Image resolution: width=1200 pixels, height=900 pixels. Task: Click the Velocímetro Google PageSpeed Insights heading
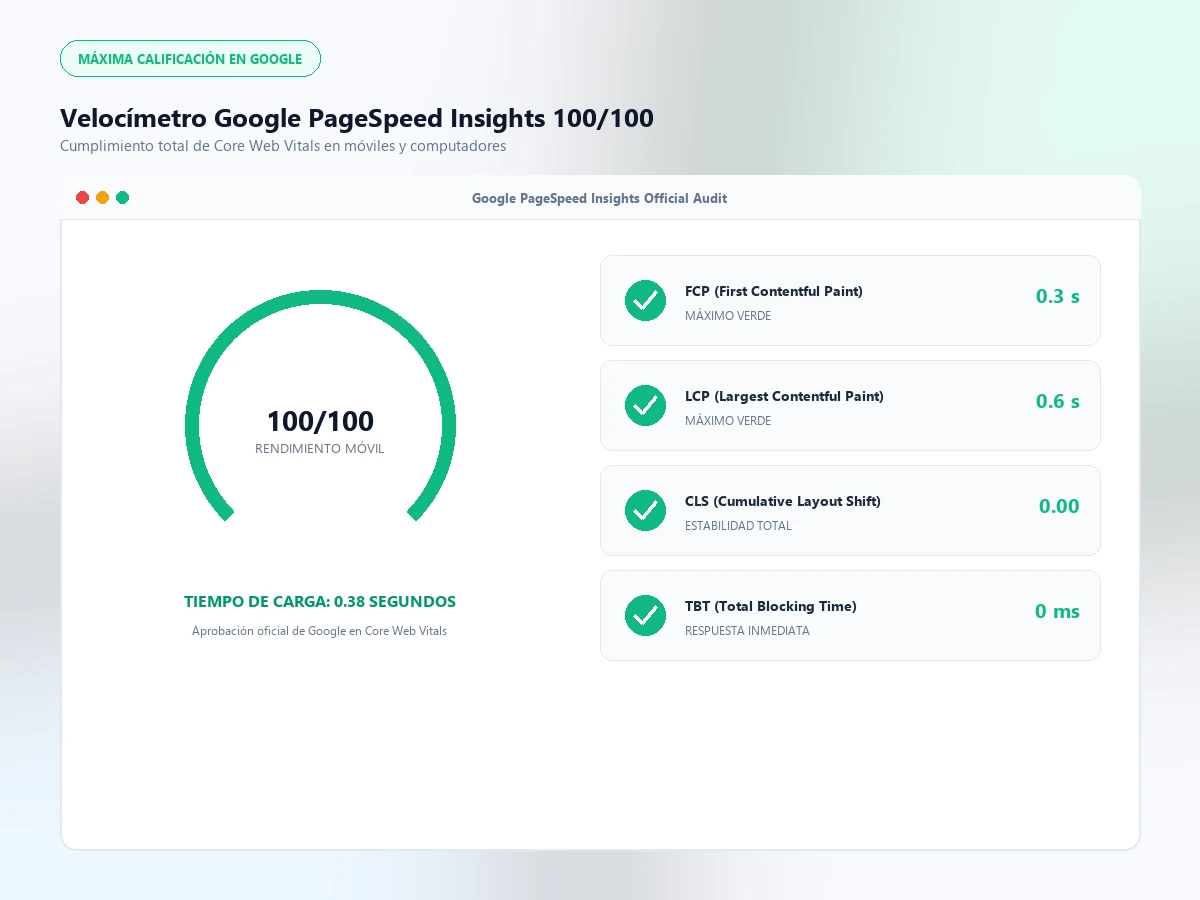[x=357, y=118]
